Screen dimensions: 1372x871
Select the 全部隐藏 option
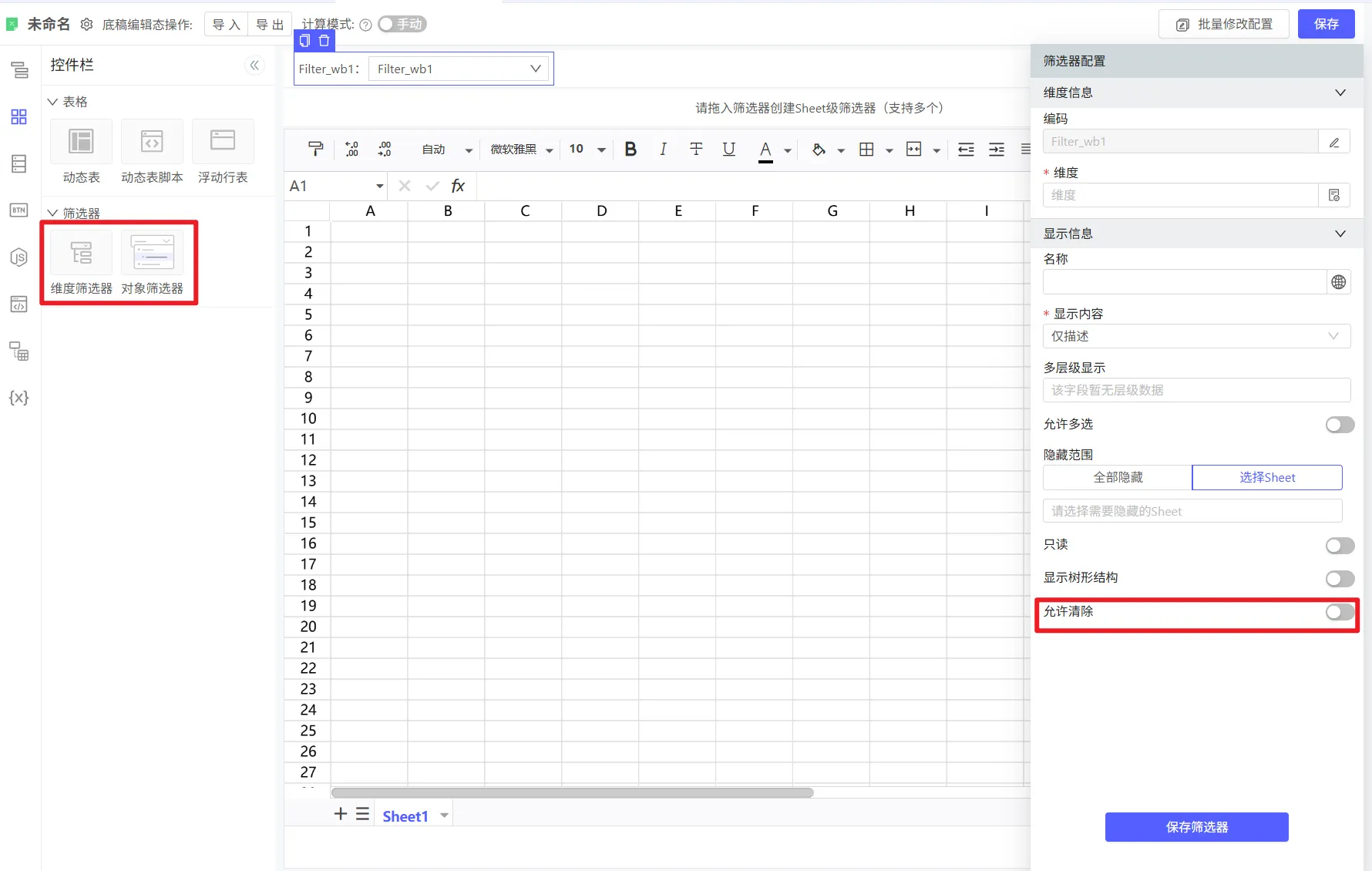coord(1118,477)
